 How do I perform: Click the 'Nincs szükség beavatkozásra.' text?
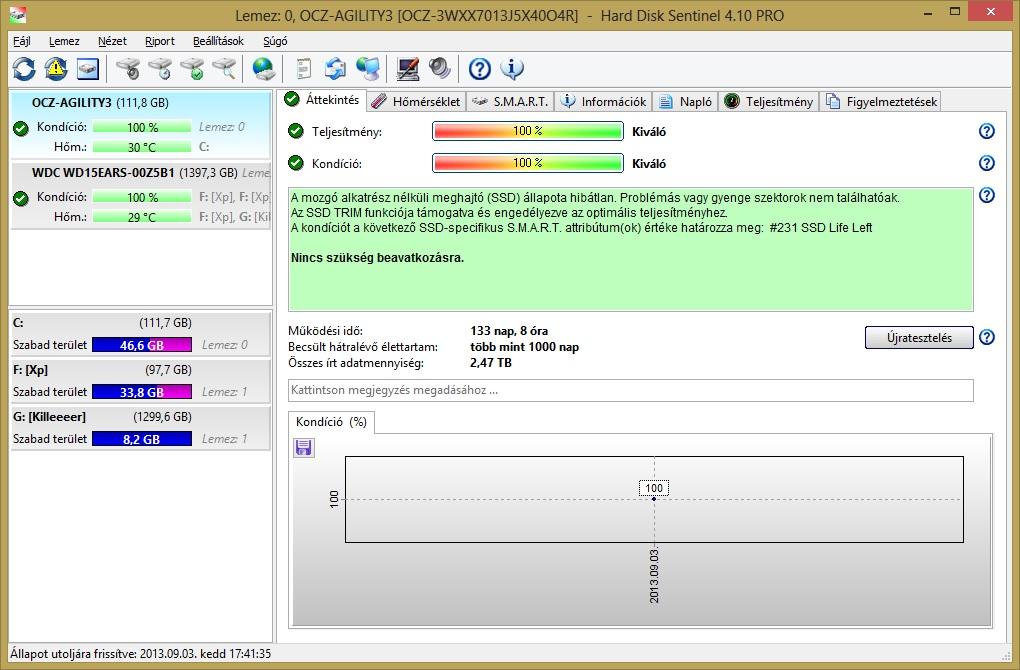377,258
